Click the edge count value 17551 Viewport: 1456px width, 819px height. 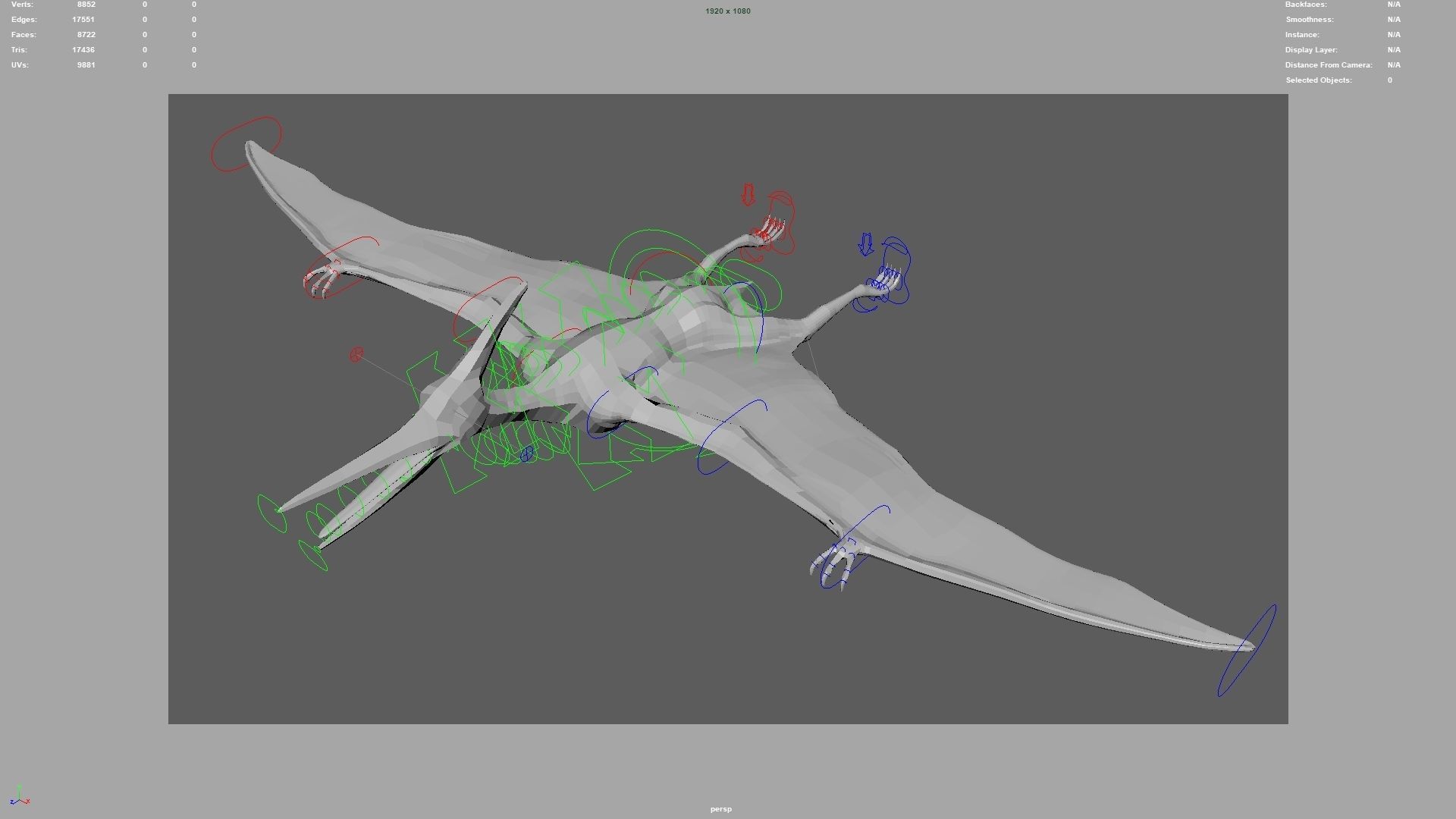(83, 20)
